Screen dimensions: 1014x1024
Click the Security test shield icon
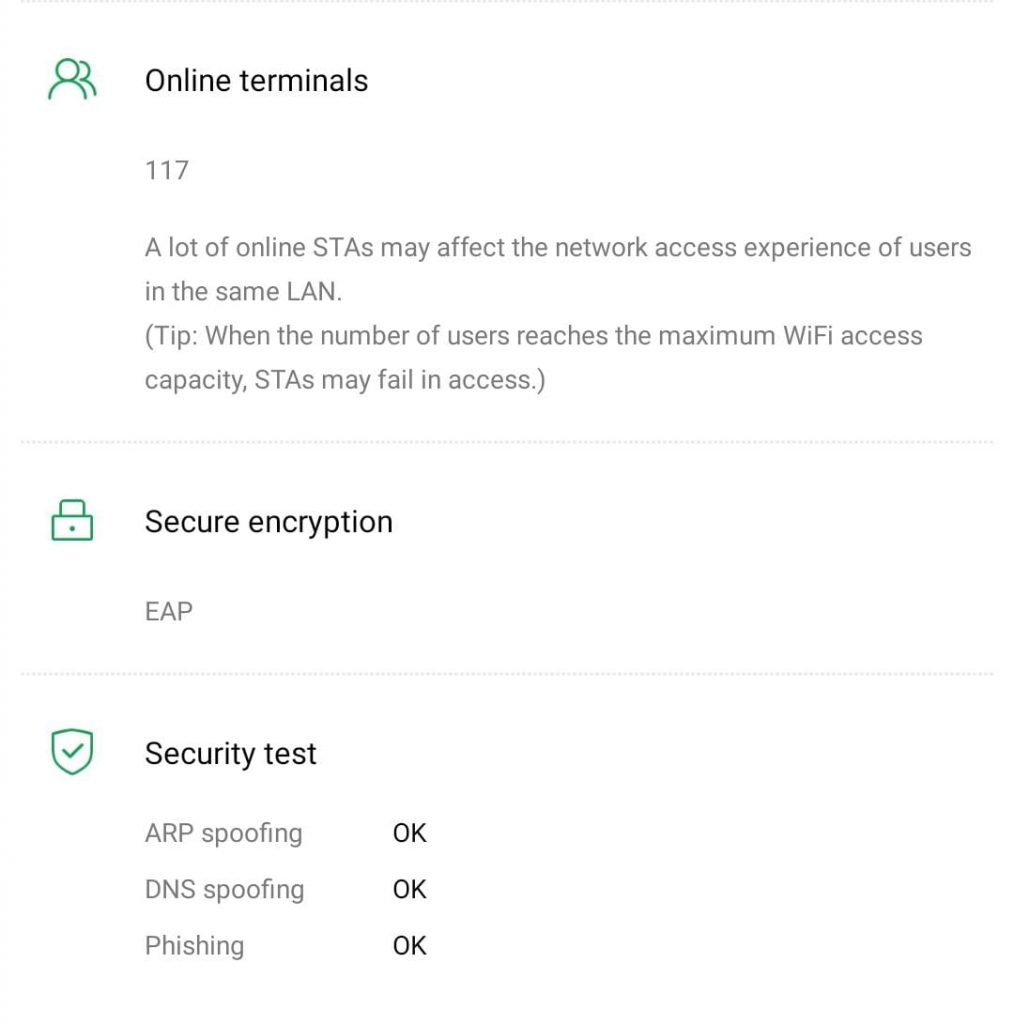[72, 752]
